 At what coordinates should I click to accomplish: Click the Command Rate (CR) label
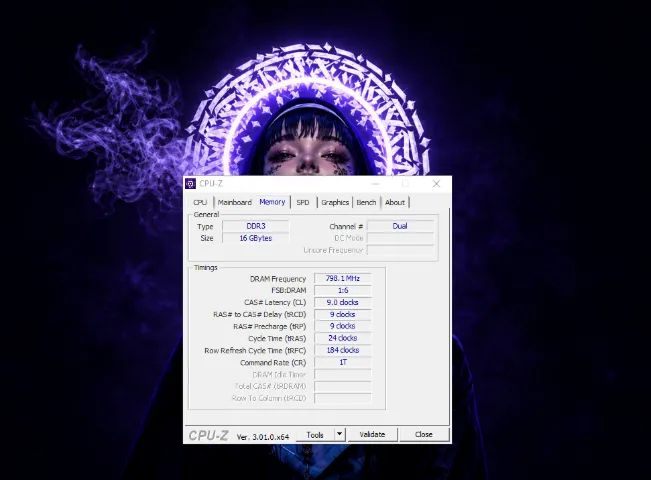click(x=273, y=362)
